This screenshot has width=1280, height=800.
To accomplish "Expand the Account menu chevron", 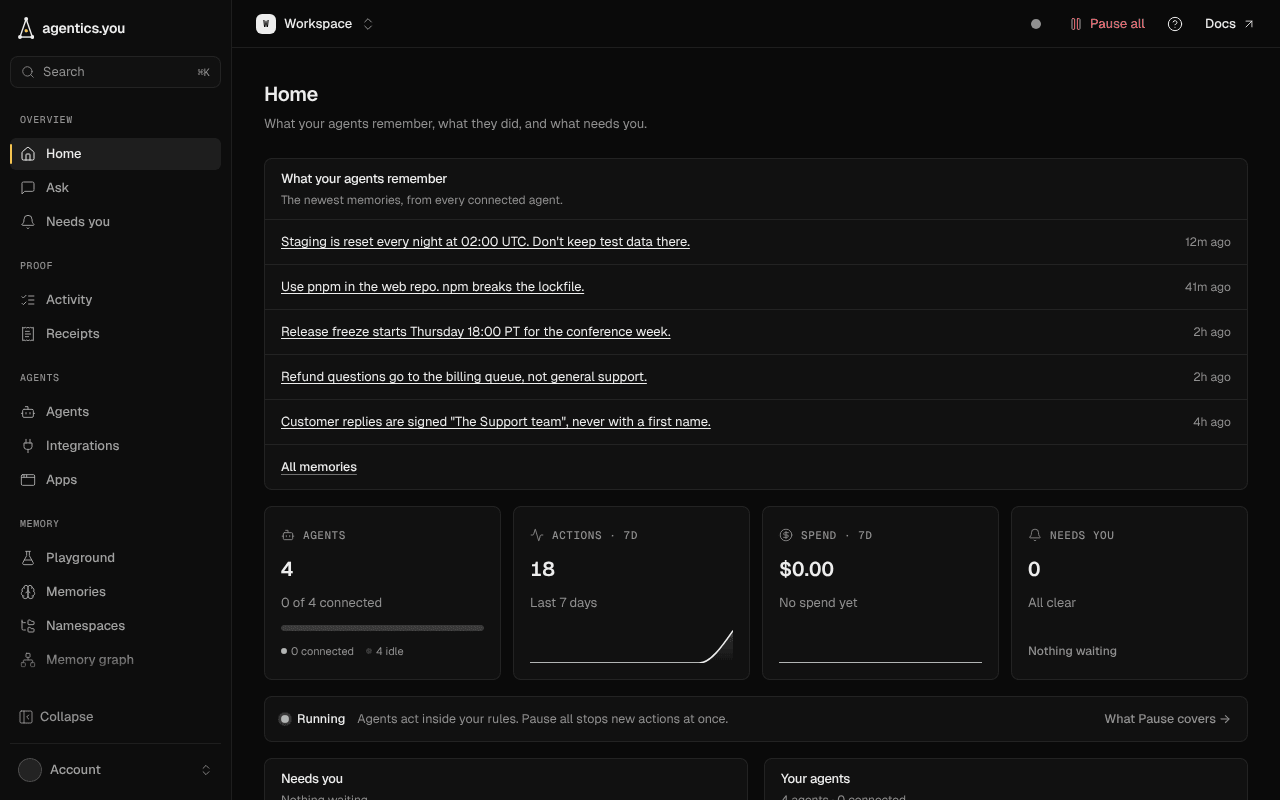I will click(206, 770).
